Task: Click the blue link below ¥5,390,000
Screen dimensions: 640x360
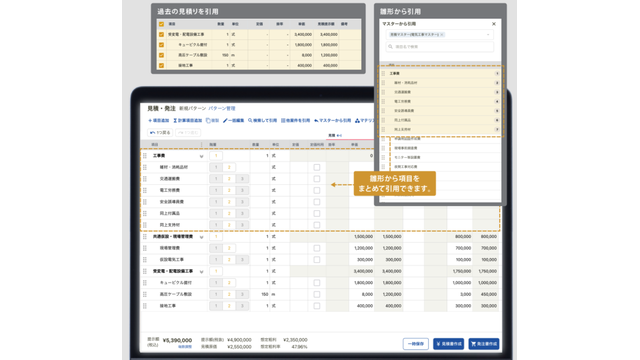Action: click(x=185, y=347)
